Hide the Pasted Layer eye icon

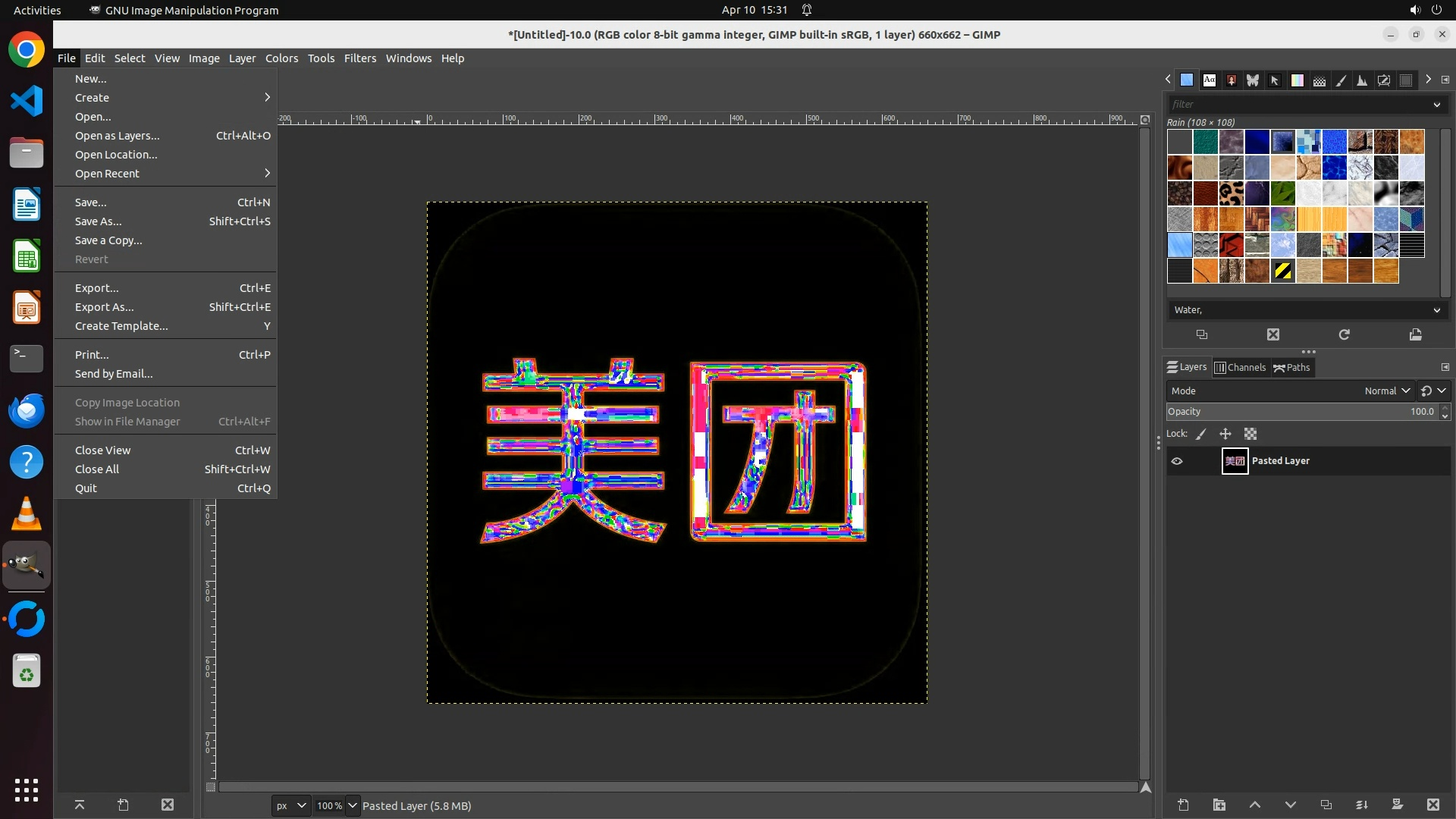pos(1177,461)
